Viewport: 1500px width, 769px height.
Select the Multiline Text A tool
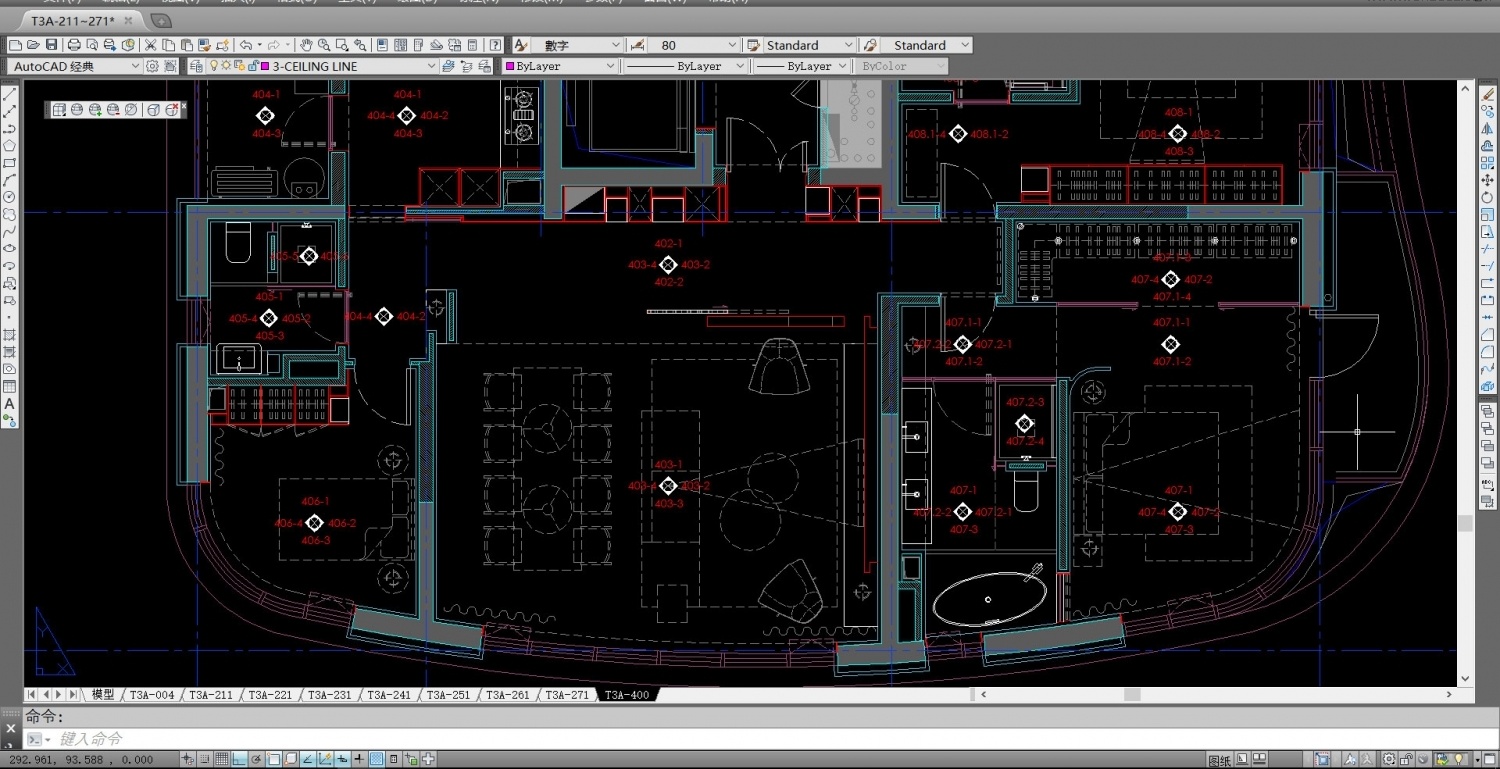(10, 404)
